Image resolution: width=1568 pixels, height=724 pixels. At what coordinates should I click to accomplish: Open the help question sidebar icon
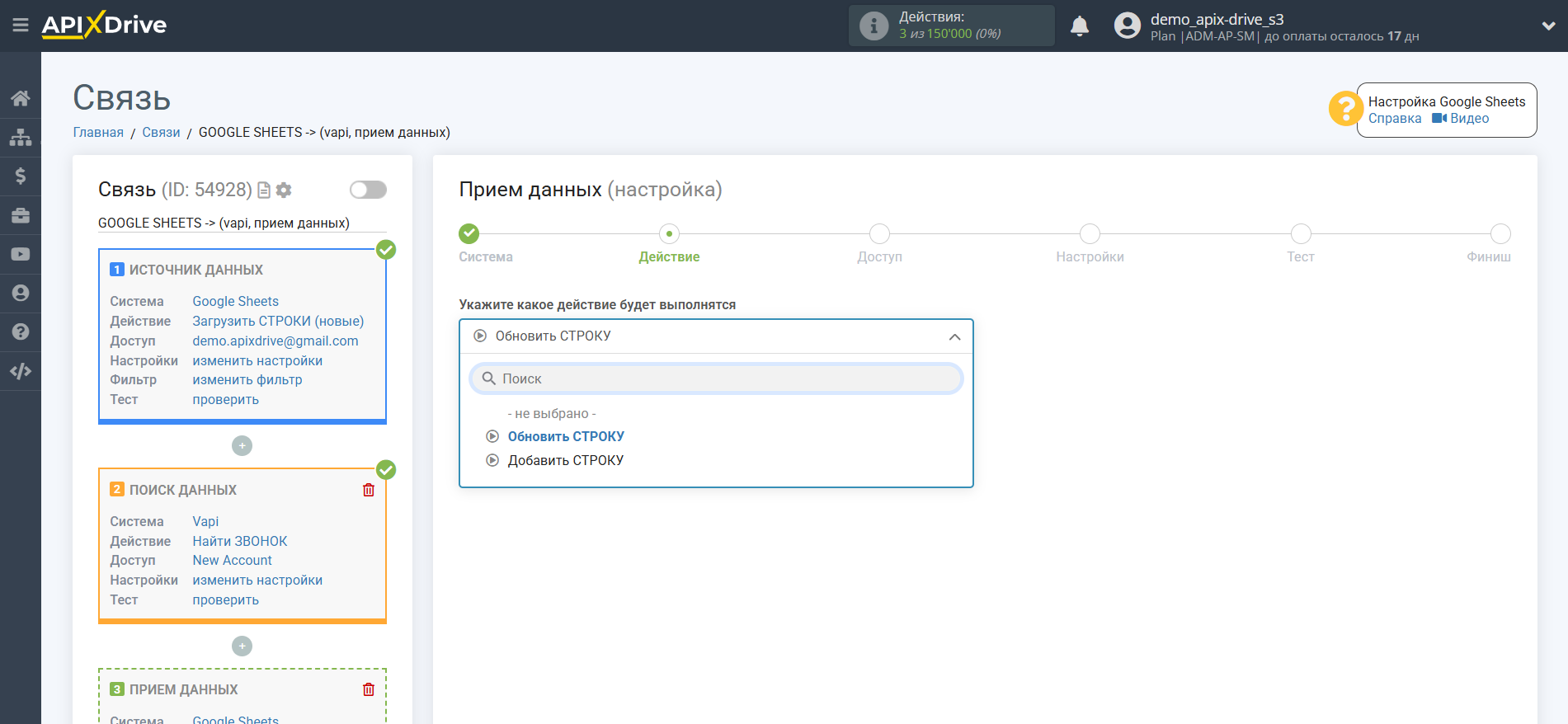point(21,331)
